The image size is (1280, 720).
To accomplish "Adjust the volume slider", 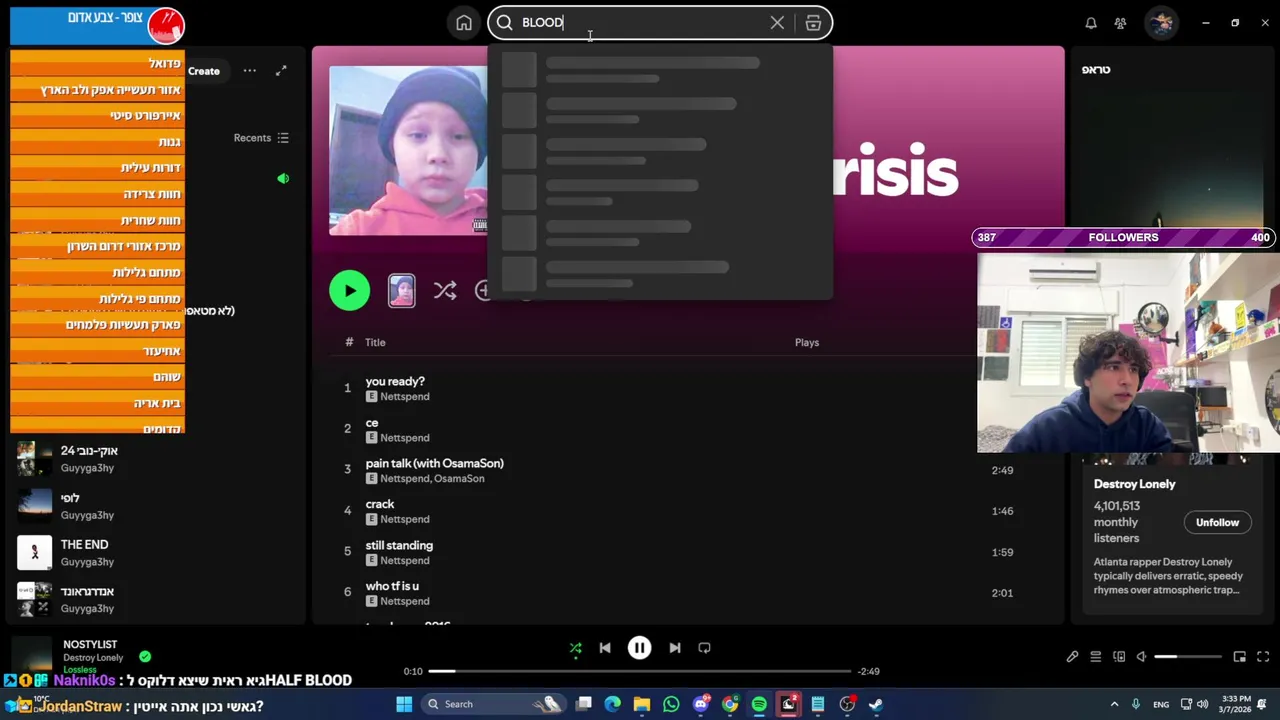I will (1188, 657).
